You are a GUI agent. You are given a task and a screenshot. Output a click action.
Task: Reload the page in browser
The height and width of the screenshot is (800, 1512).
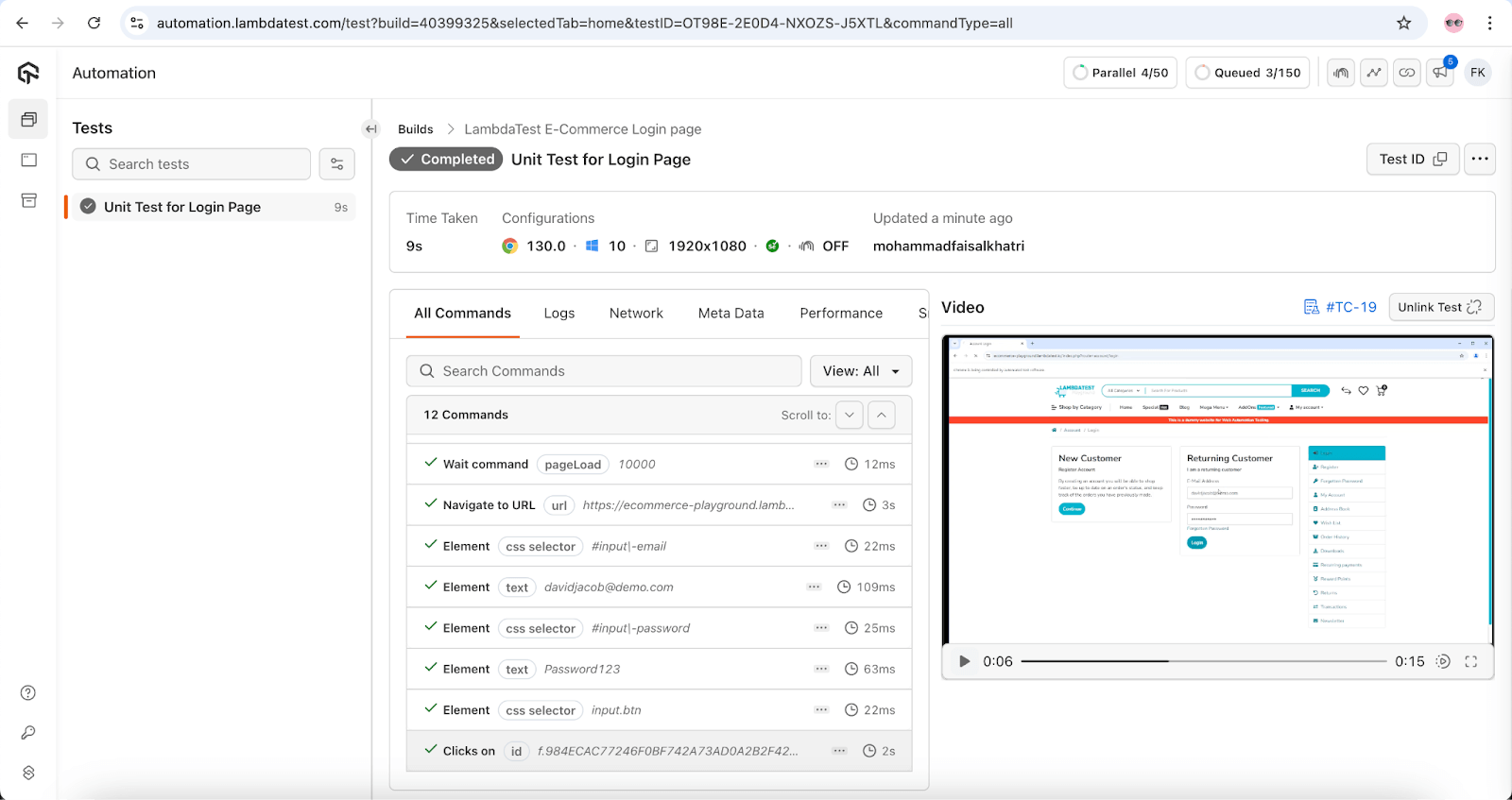coord(94,23)
